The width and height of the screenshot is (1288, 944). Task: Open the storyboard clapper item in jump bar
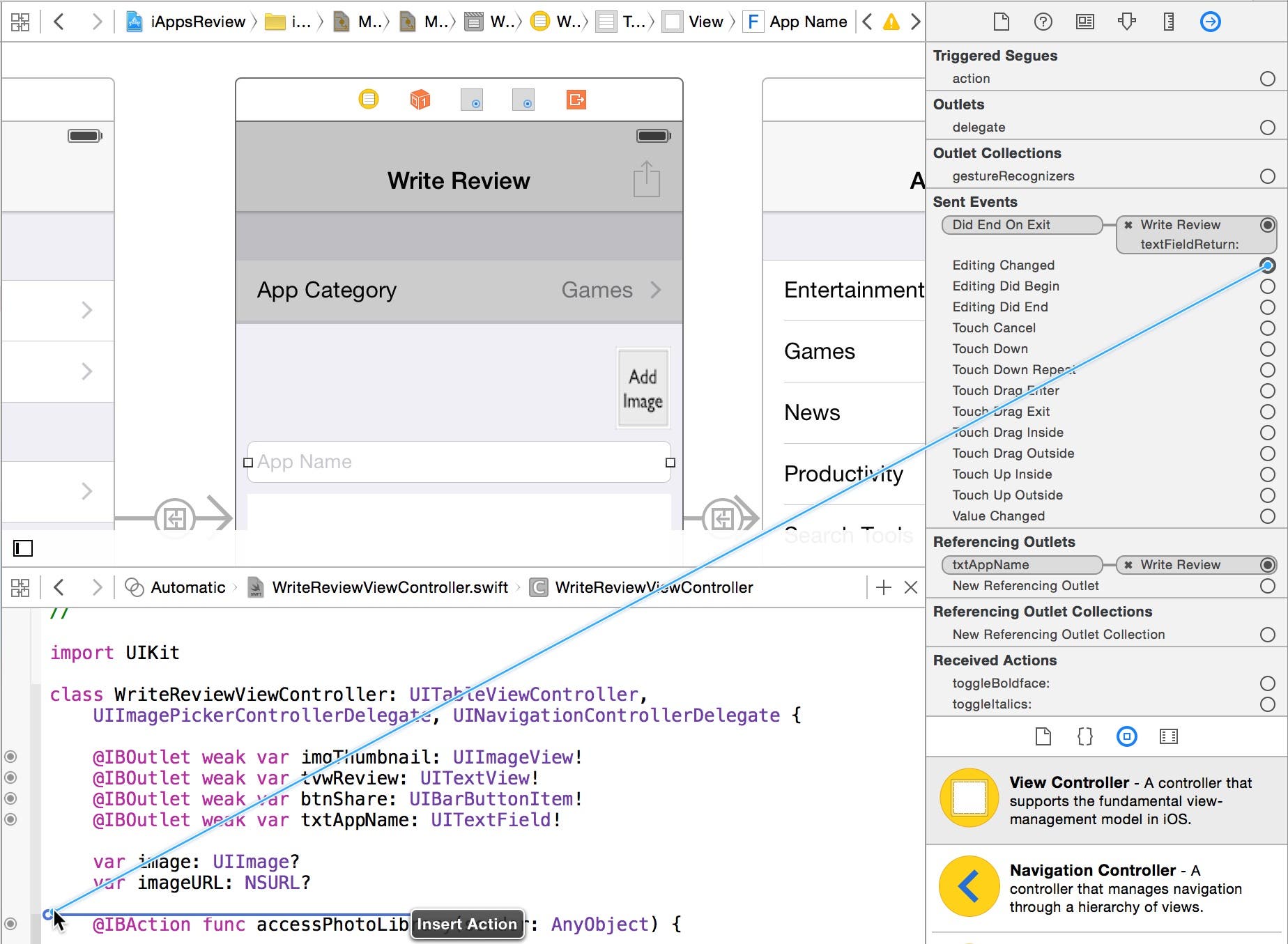coord(493,22)
